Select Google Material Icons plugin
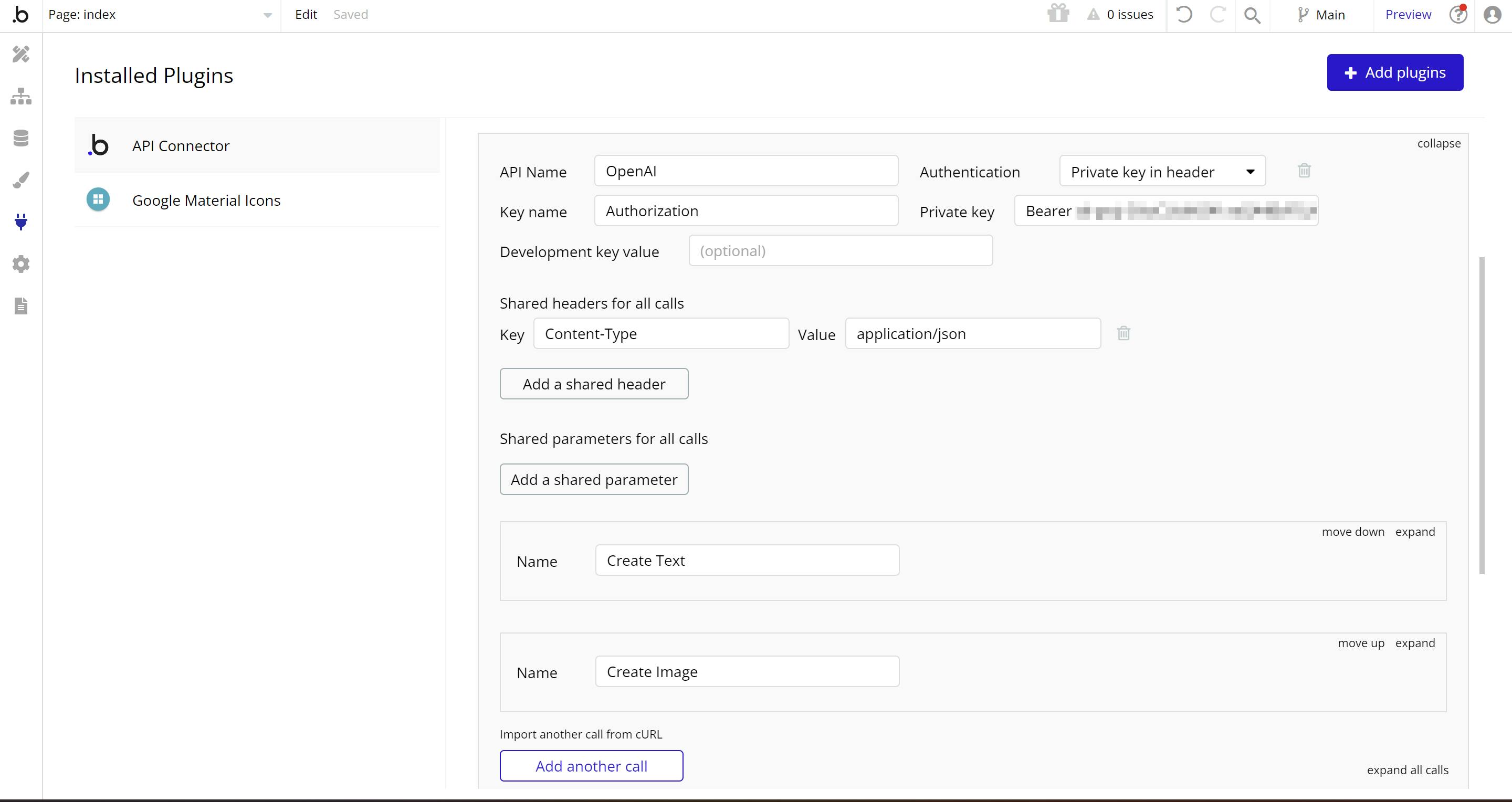This screenshot has height=802, width=1512. (206, 200)
